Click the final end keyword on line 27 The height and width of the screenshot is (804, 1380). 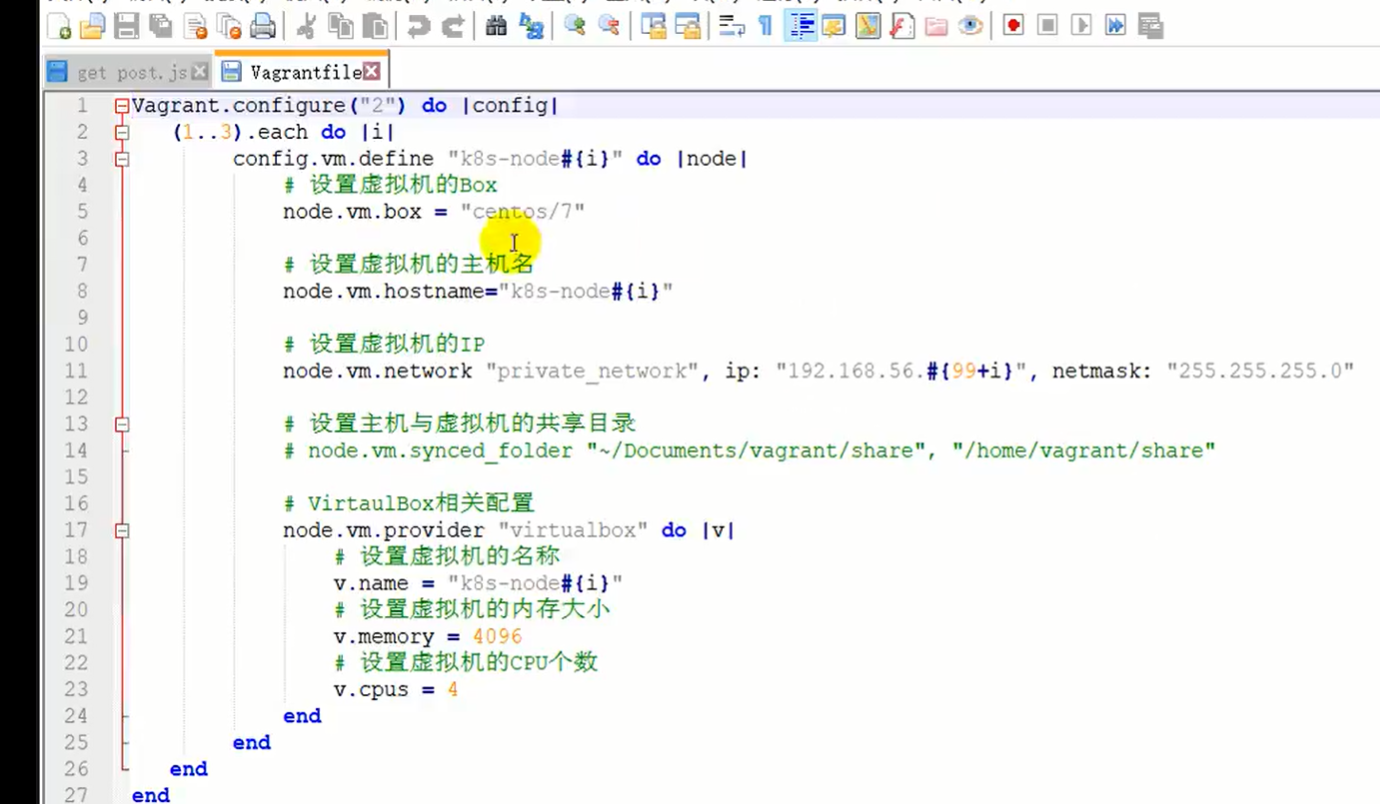click(151, 795)
